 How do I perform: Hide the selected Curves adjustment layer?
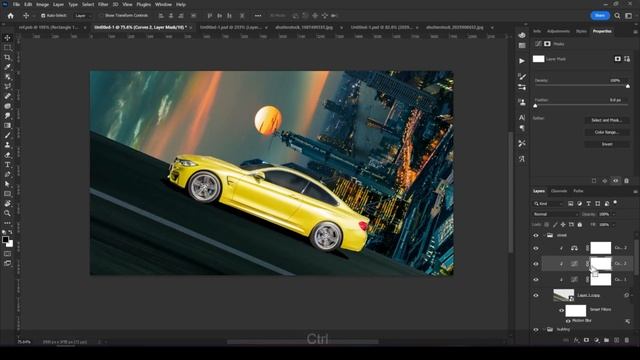coord(536,264)
